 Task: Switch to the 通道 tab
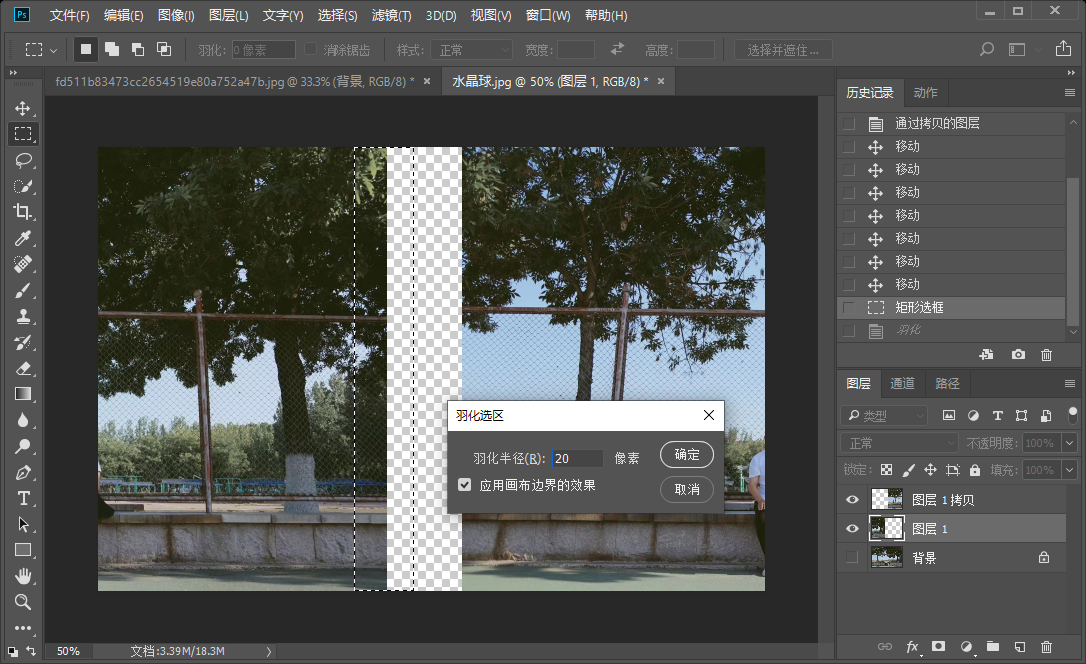point(902,384)
